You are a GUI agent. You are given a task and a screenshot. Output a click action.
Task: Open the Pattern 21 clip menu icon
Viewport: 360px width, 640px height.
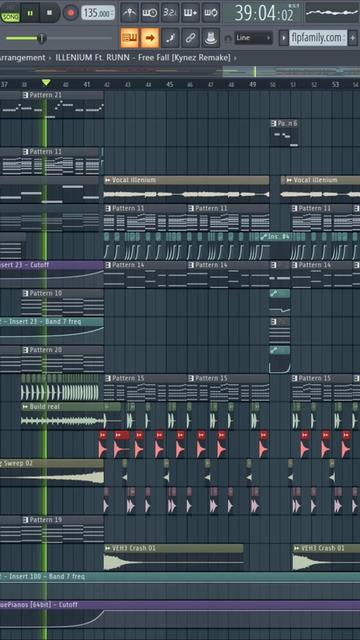pyautogui.click(x=26, y=95)
